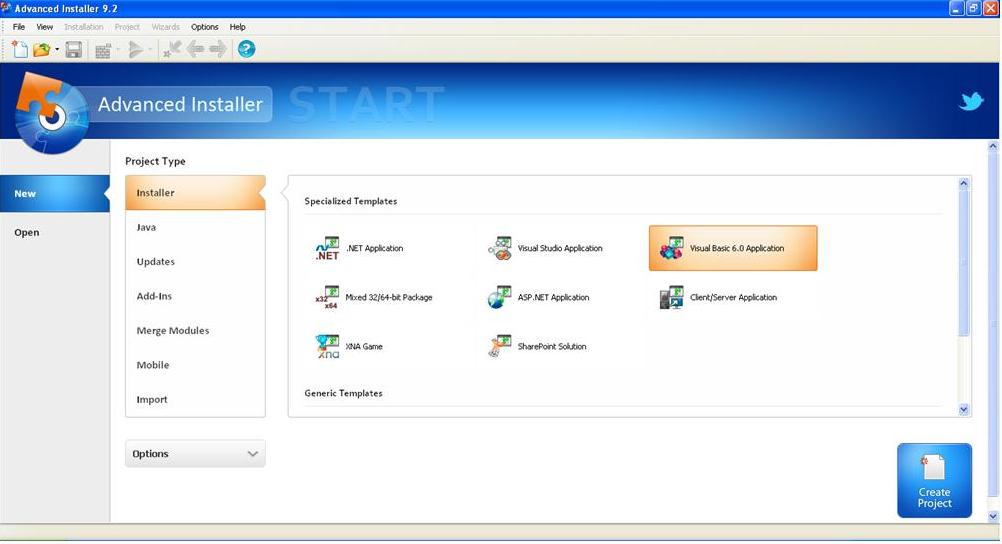Image resolution: width=1002 pixels, height=544 pixels.
Task: Click the New Project toolbar icon
Action: coord(20,49)
